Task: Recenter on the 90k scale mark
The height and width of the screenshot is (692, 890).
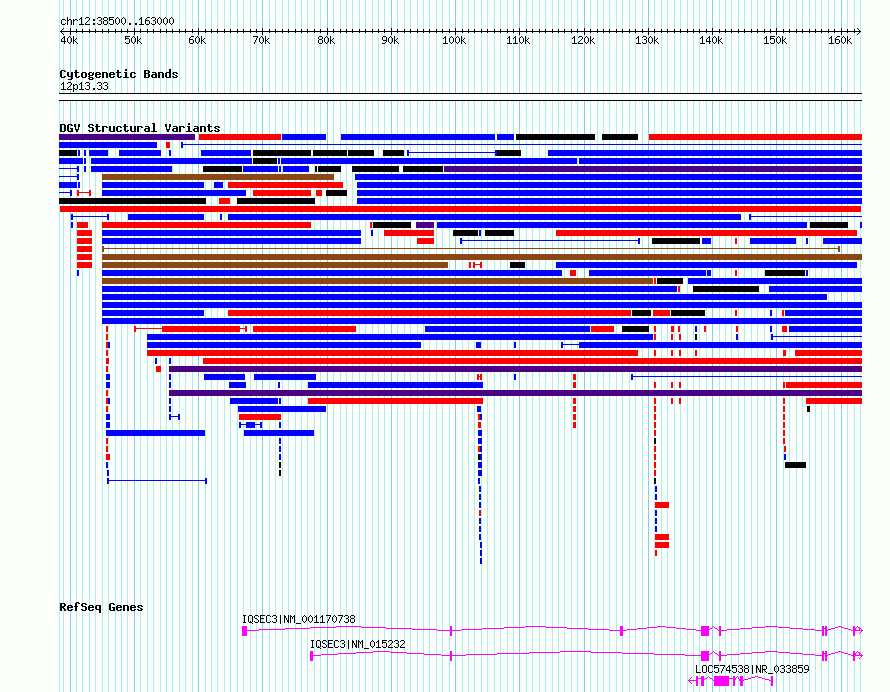Action: click(391, 40)
